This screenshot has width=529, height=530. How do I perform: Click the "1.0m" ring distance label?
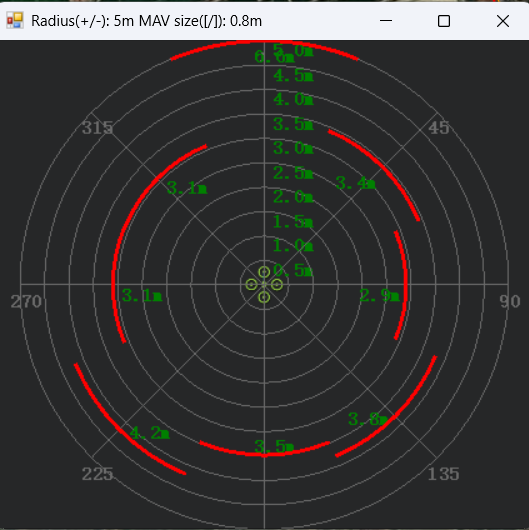tap(293, 245)
